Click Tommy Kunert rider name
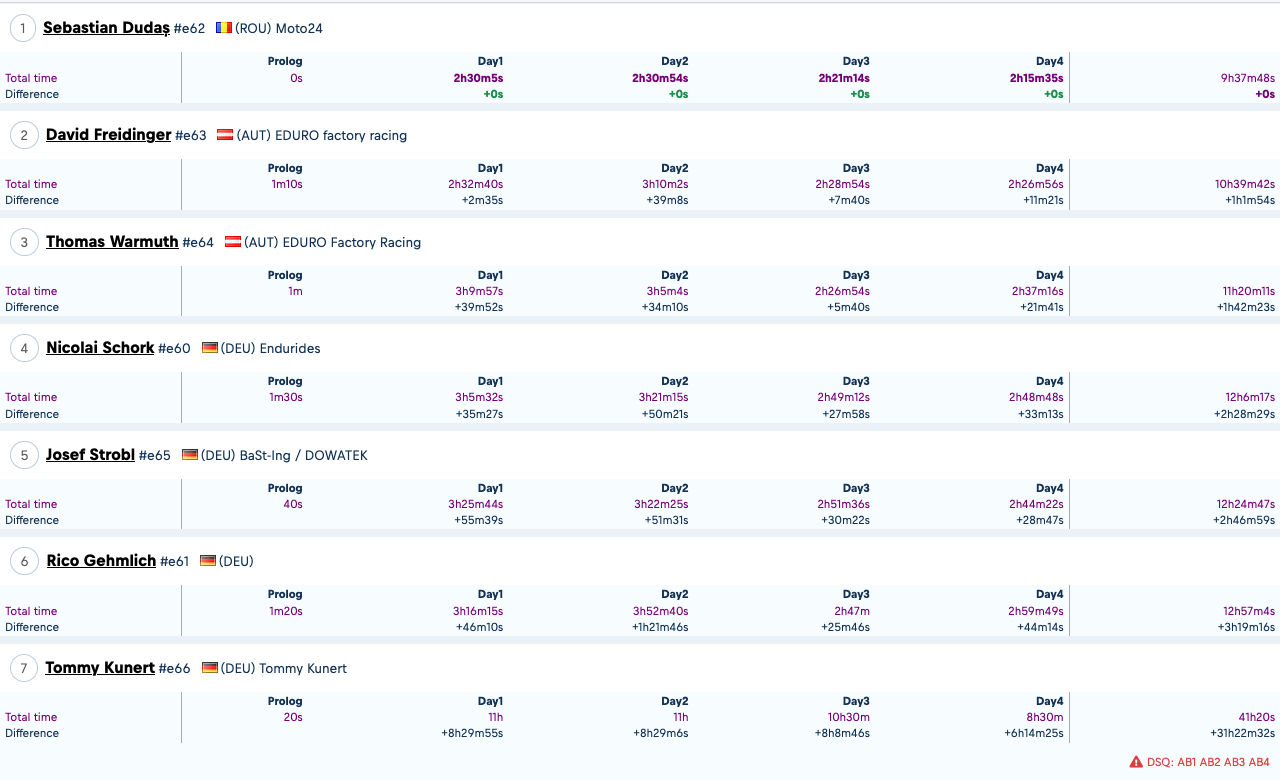1280x780 pixels. 100,668
